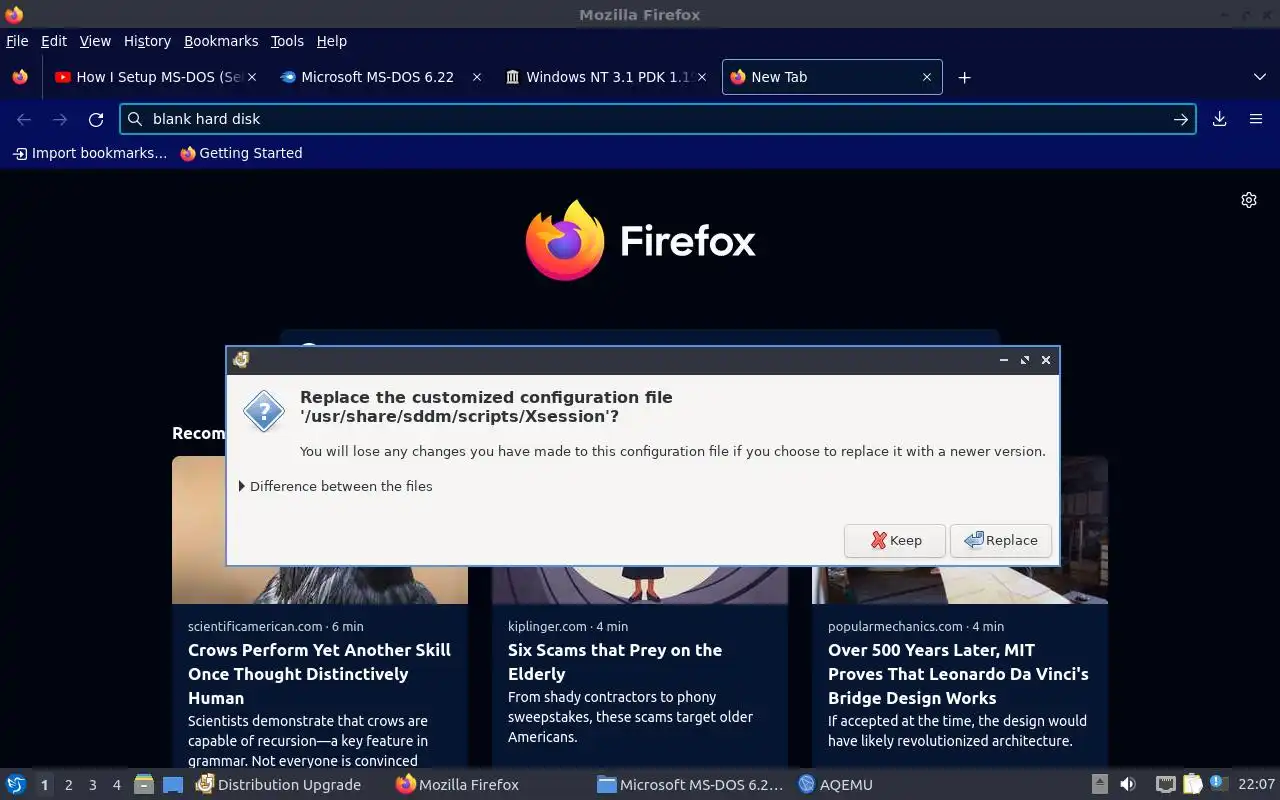Image resolution: width=1280 pixels, height=800 pixels.
Task: Open the application launcher menu in taskbar
Action: [x=16, y=785]
